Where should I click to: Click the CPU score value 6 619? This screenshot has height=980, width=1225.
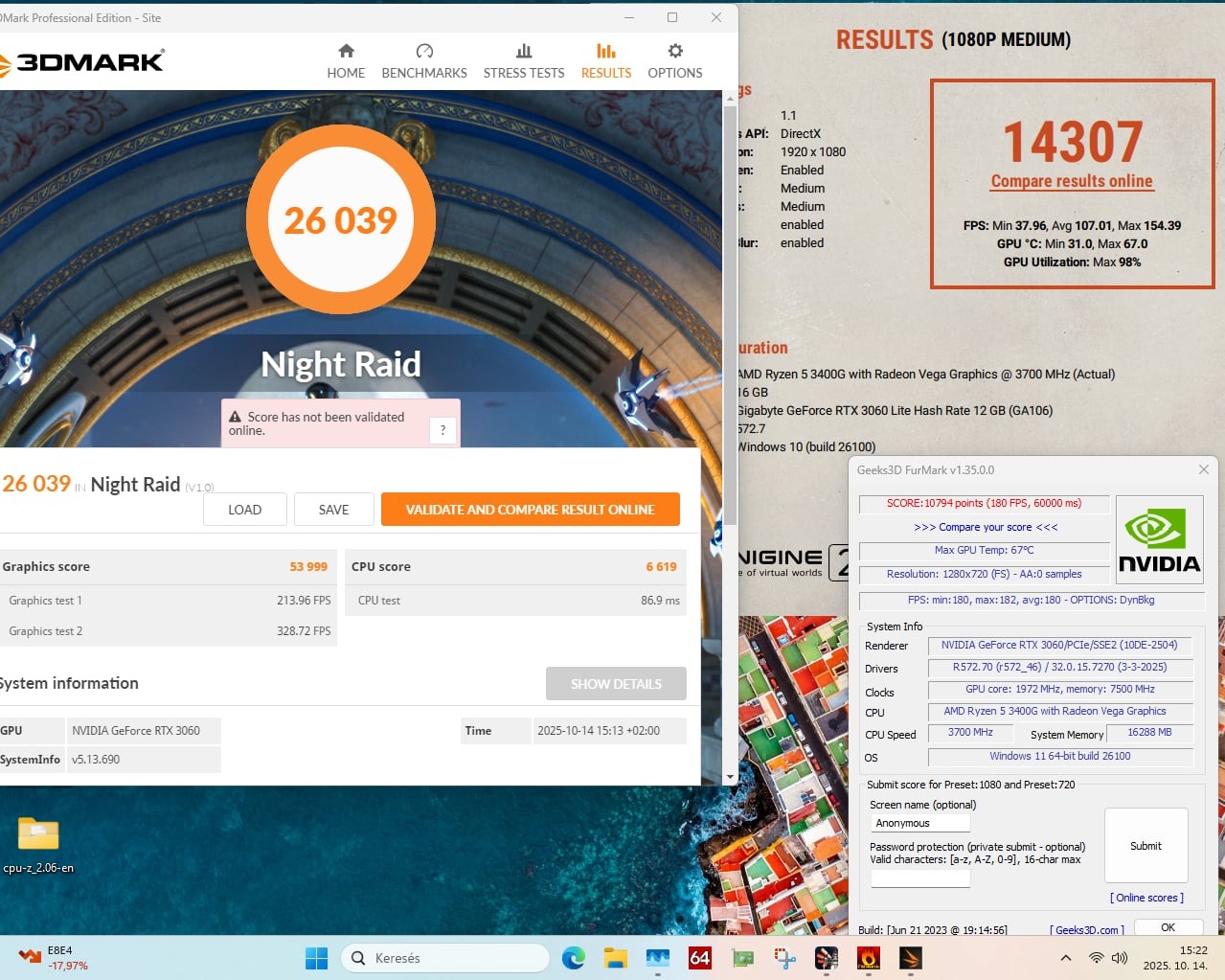pos(661,567)
